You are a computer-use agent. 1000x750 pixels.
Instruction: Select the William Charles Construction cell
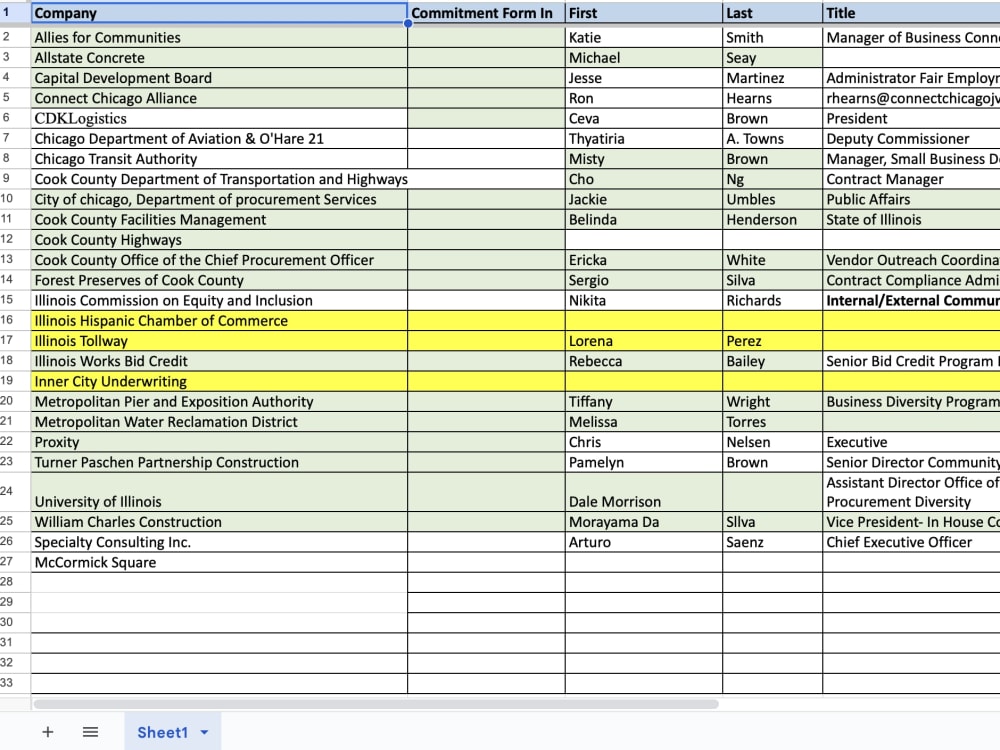219,522
